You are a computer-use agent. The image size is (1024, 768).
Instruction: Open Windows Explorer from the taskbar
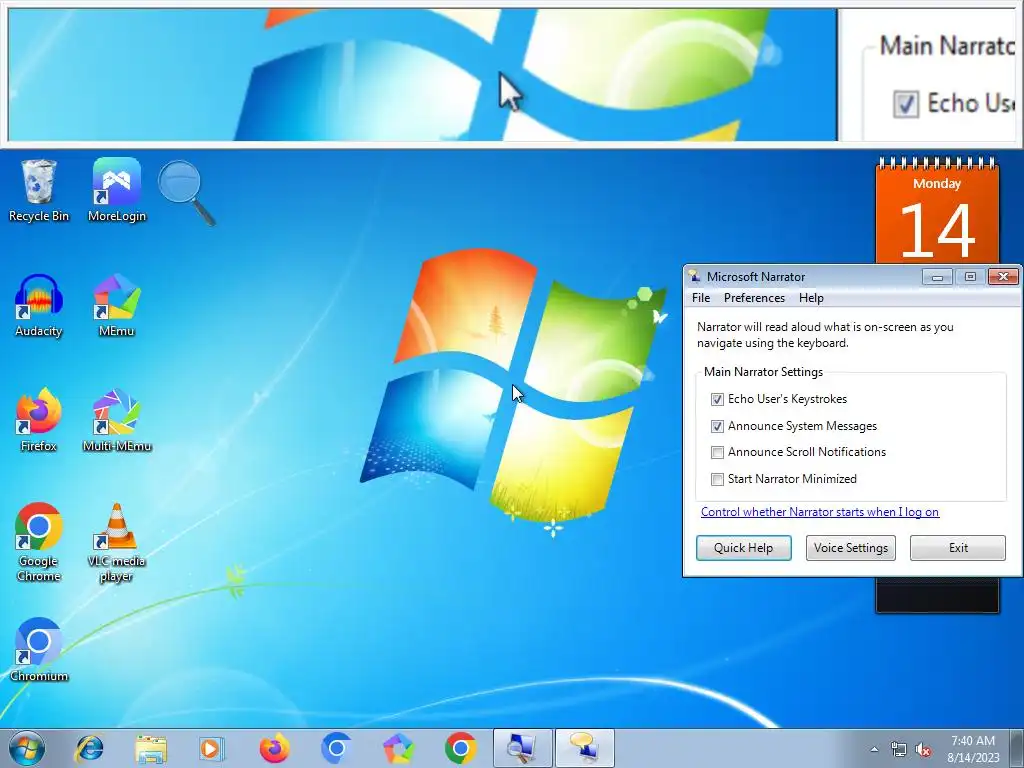(x=151, y=748)
